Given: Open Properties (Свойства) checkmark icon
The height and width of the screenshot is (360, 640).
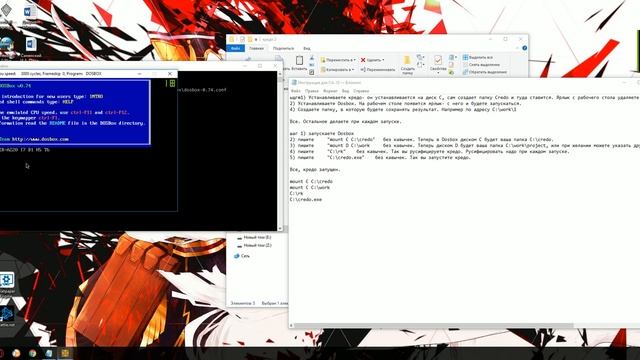Looking at the screenshot, I should [438, 60].
